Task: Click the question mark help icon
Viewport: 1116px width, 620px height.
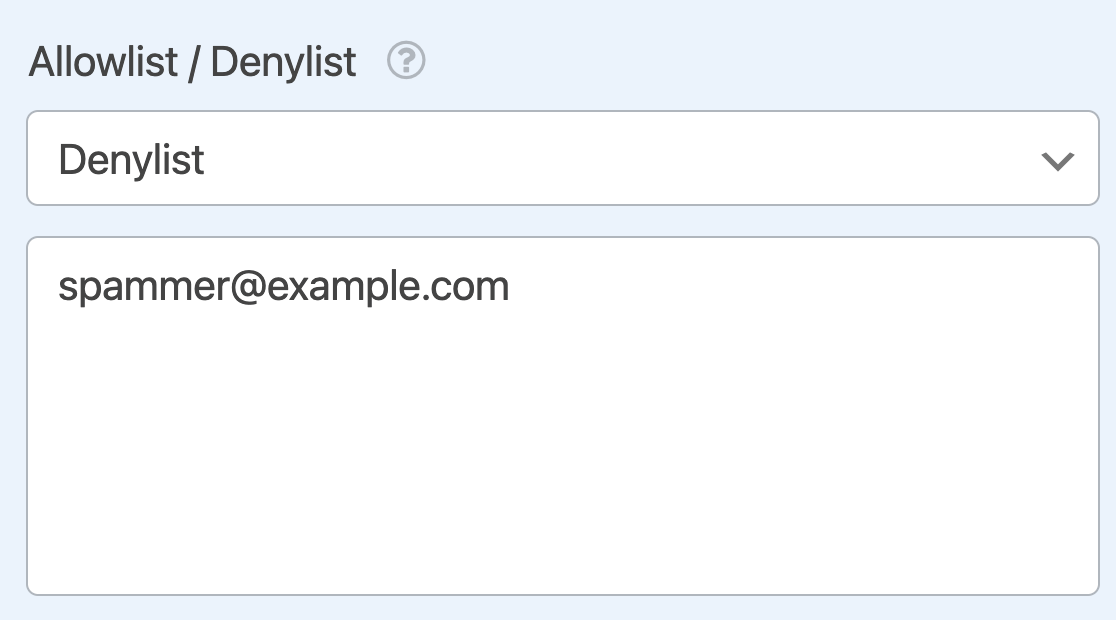Action: click(406, 61)
